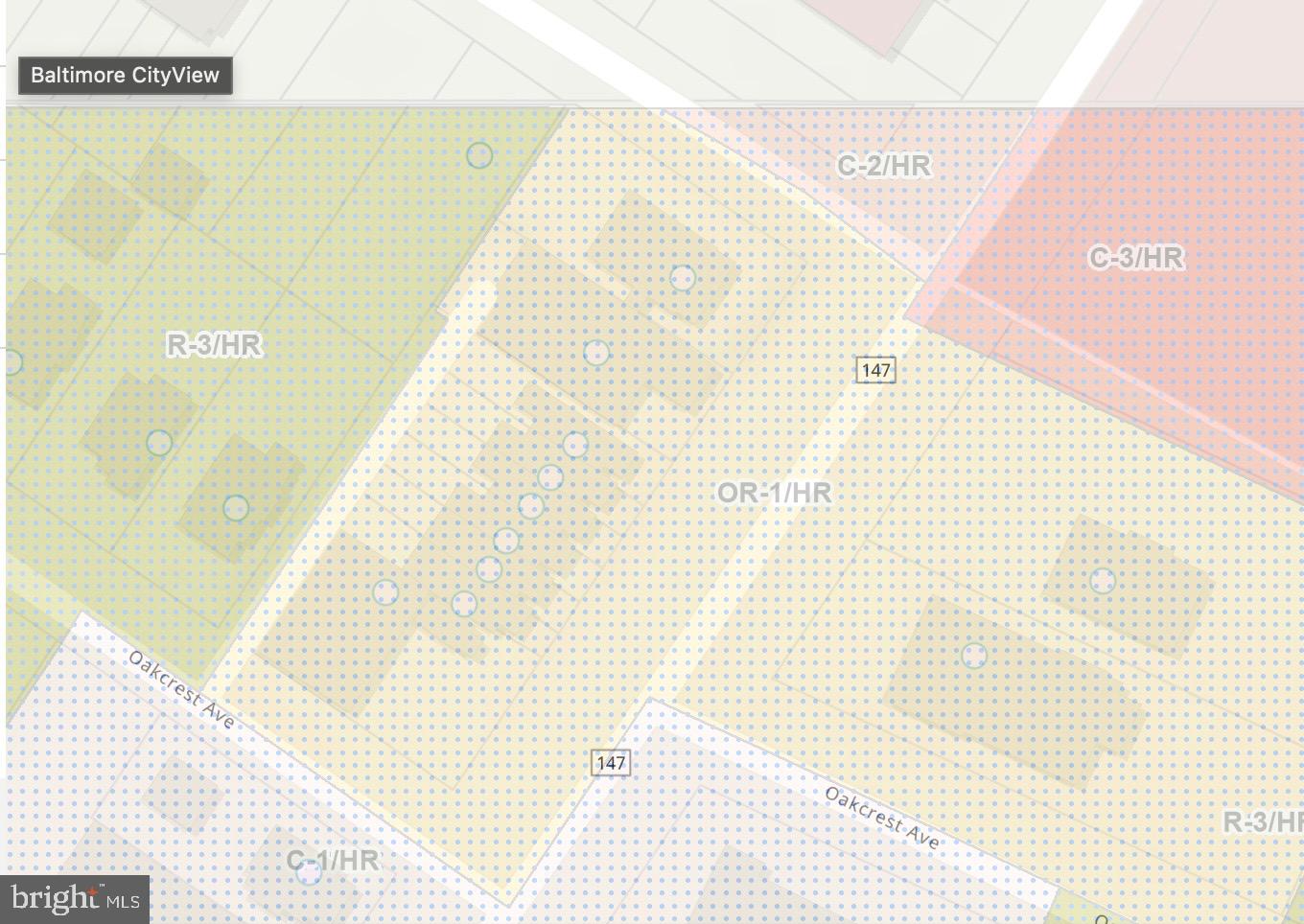Click the partially visible R-3/HR label at the right edge
Screen dimensions: 1304x924
point(1263,821)
